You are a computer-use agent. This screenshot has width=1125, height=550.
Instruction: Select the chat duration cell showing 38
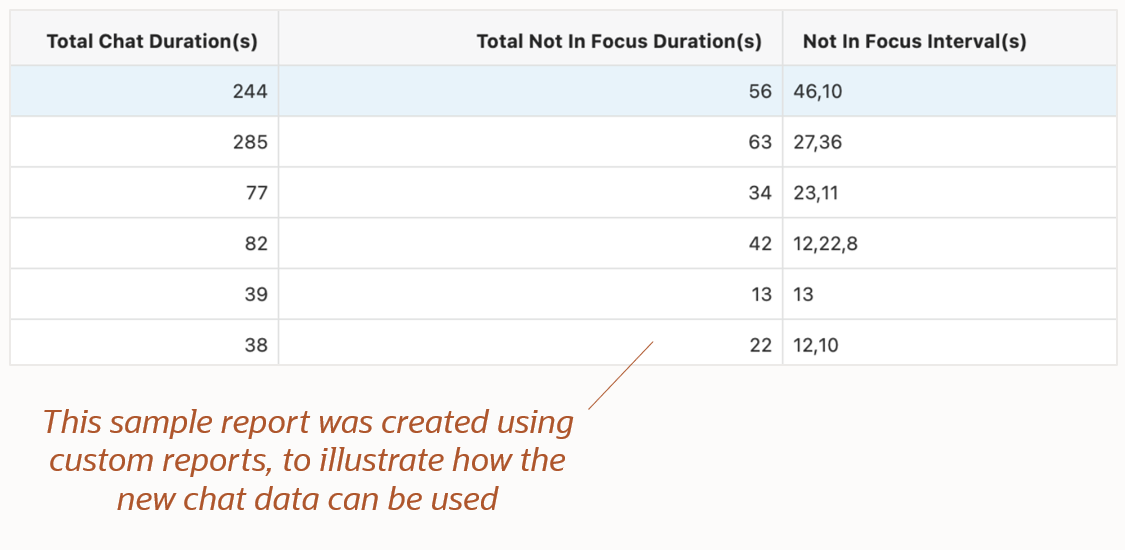[256, 345]
